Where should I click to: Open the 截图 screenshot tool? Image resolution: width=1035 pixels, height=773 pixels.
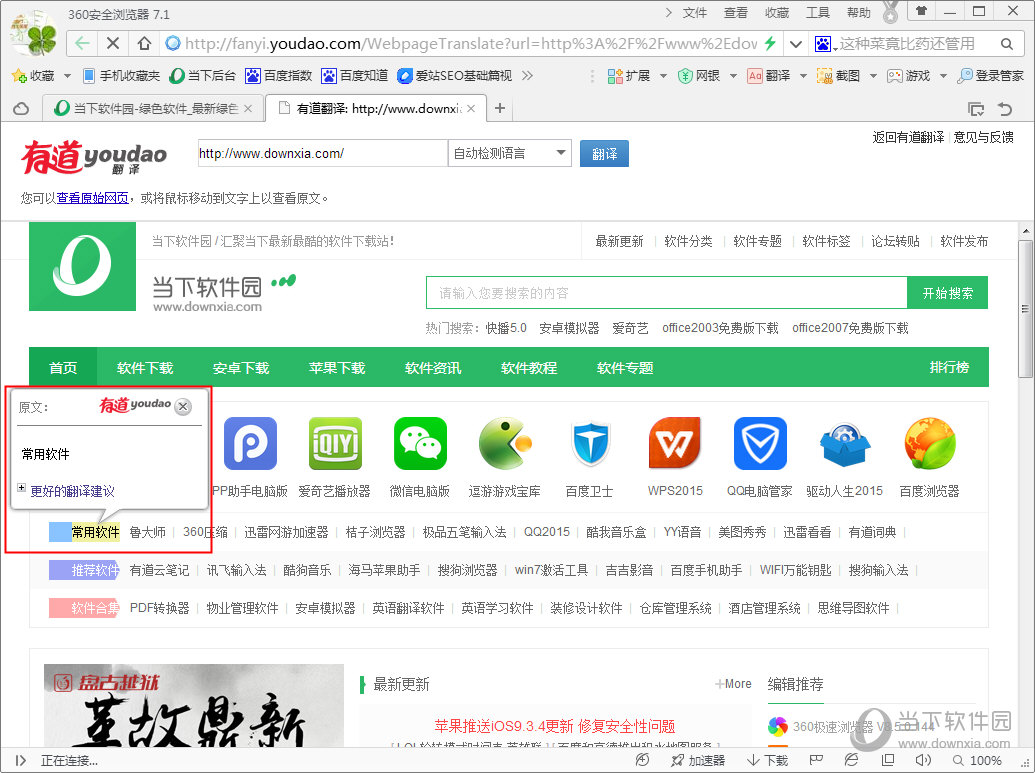click(x=838, y=75)
